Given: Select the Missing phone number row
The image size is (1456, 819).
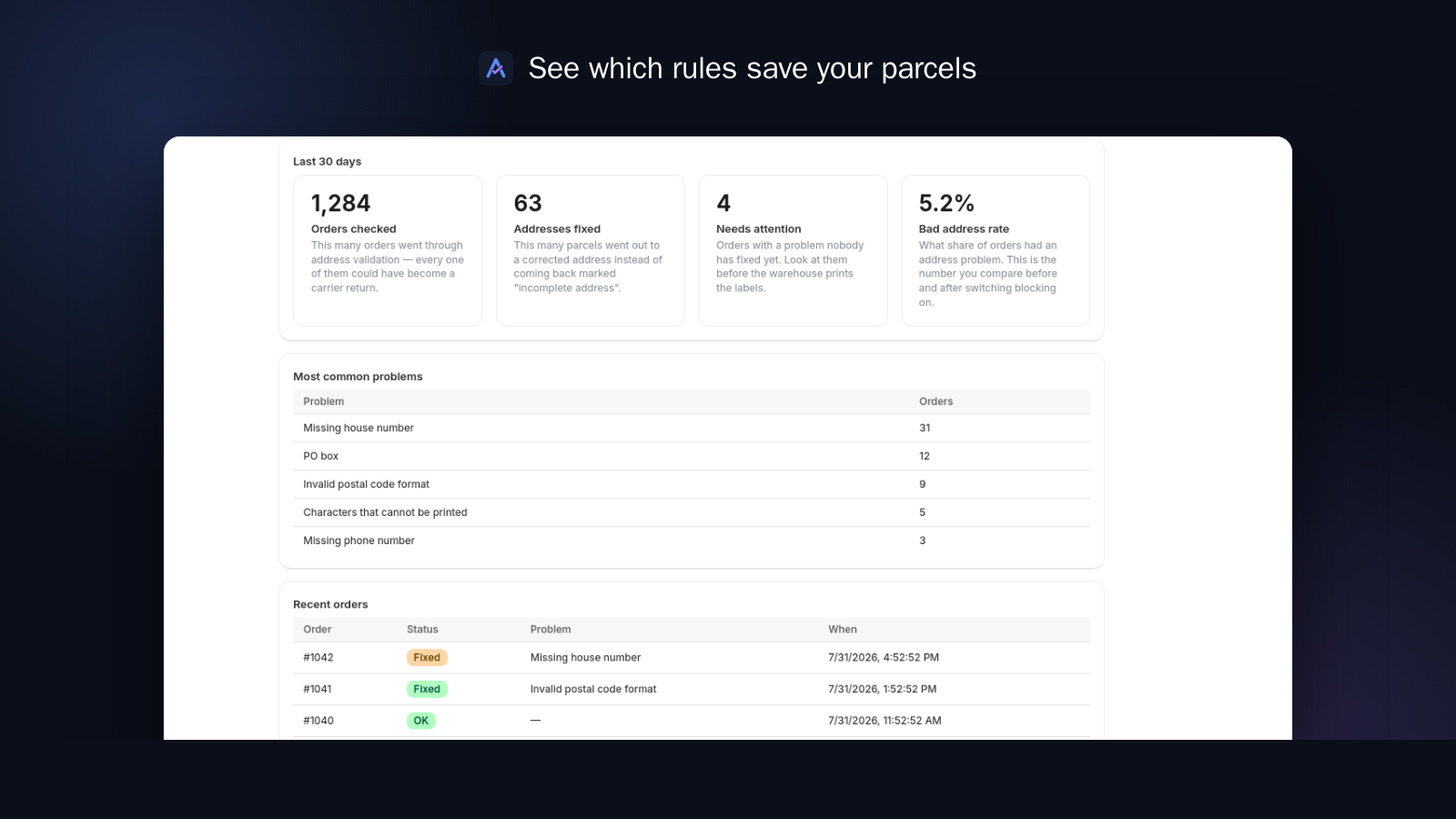Looking at the screenshot, I should click(x=692, y=541).
